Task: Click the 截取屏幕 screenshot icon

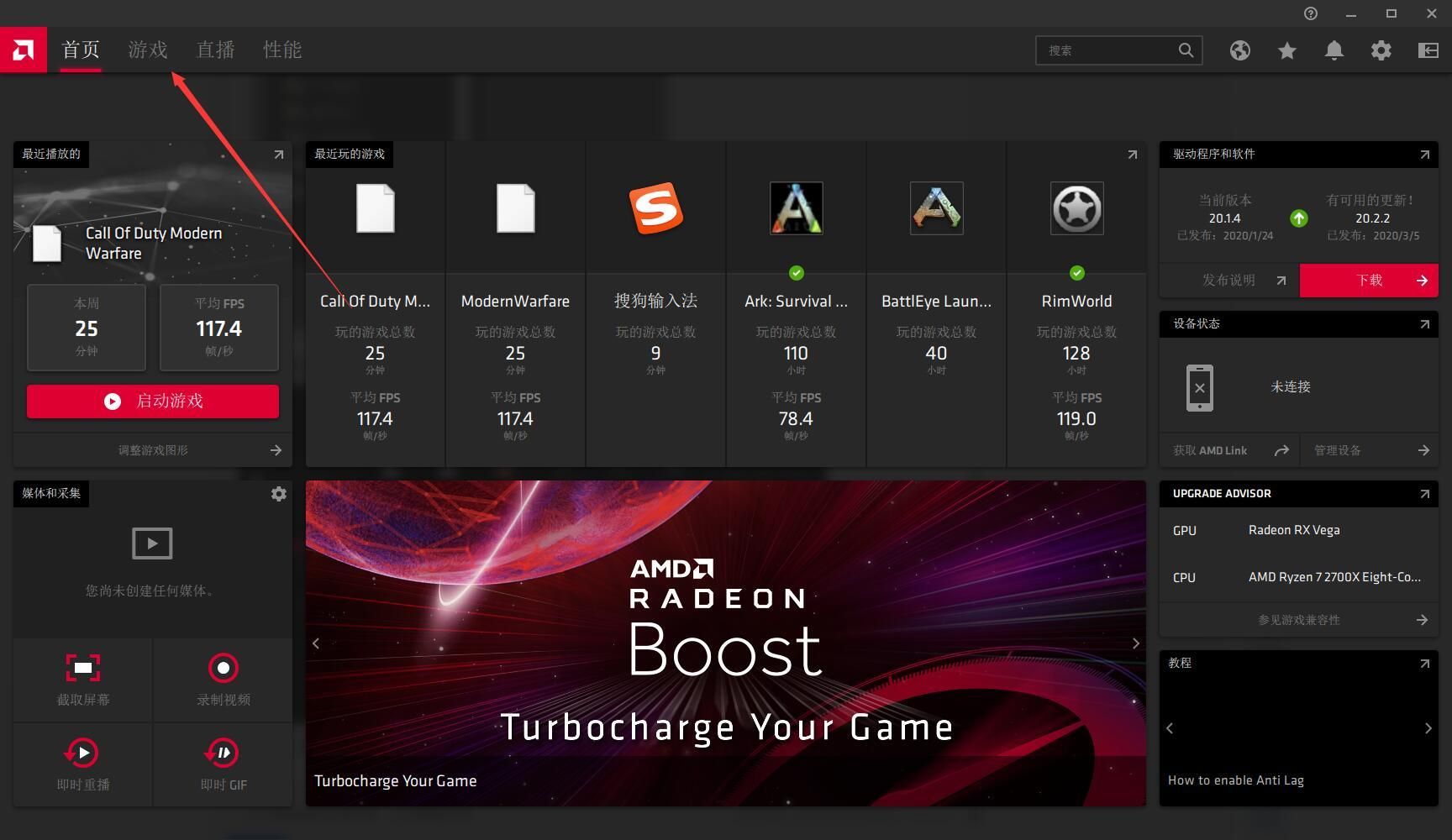Action: coord(82,668)
